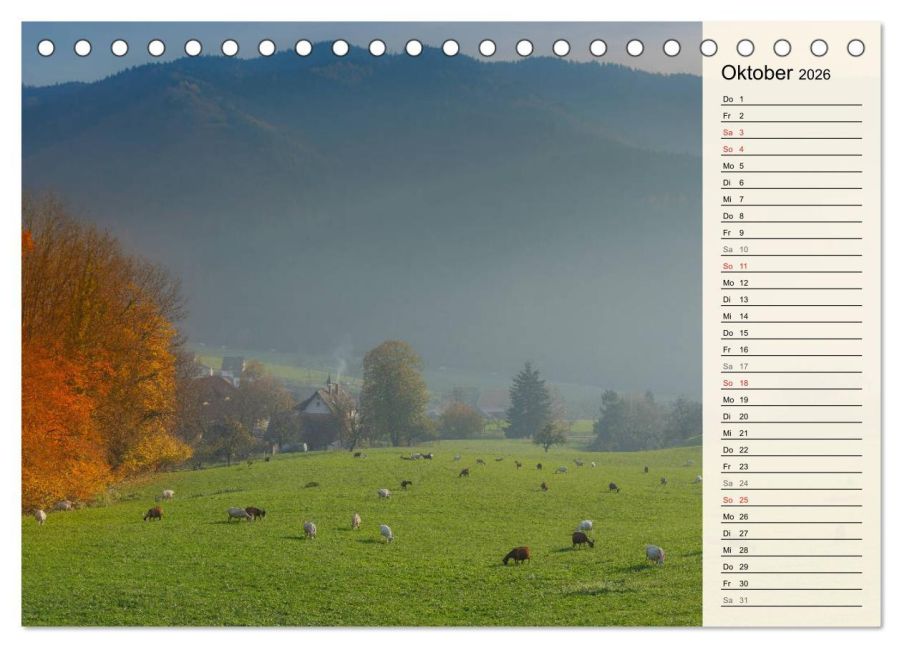Screen dimensions: 902x648
Task: Click the red So 25 entry
Action: (x=790, y=500)
